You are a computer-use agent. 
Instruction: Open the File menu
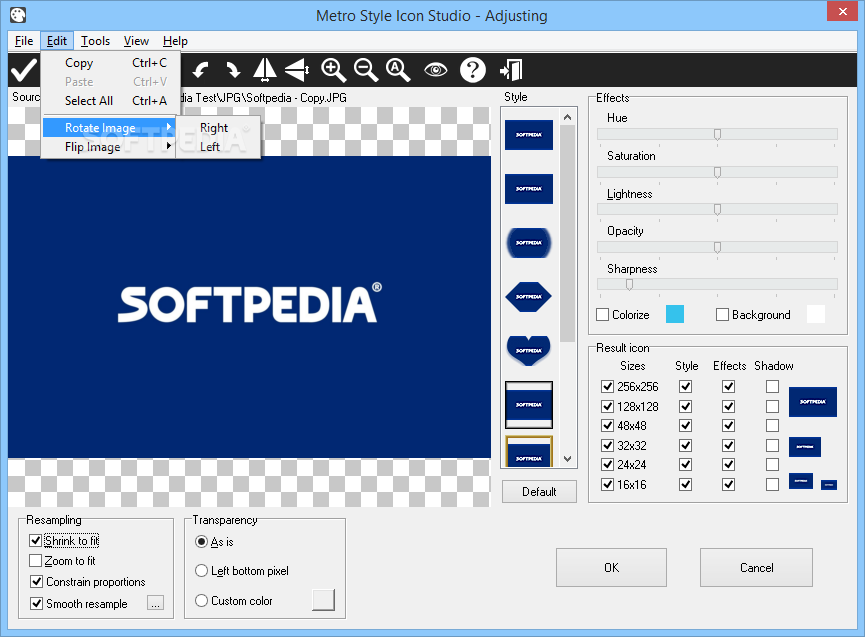[x=24, y=41]
